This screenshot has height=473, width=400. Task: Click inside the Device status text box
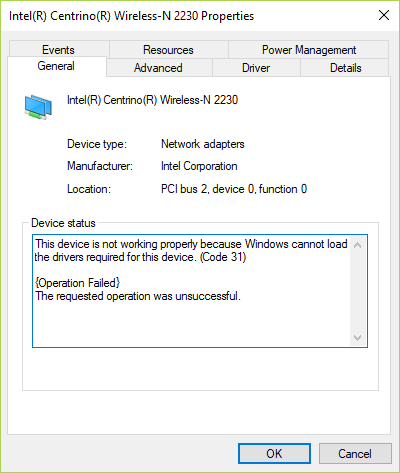200,291
